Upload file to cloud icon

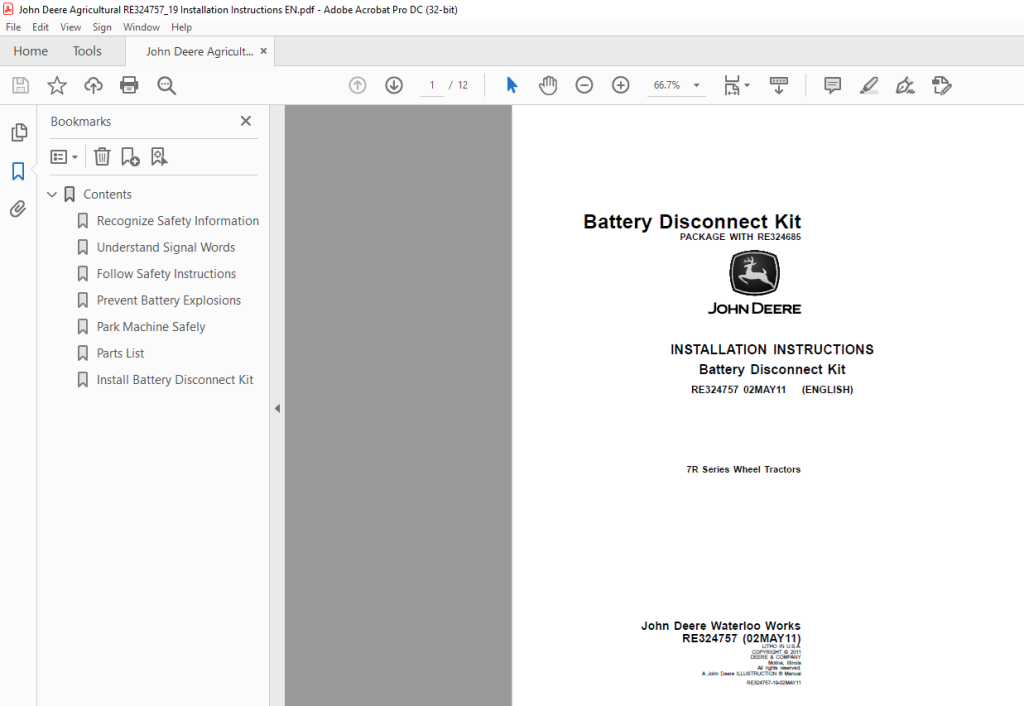tap(93, 86)
